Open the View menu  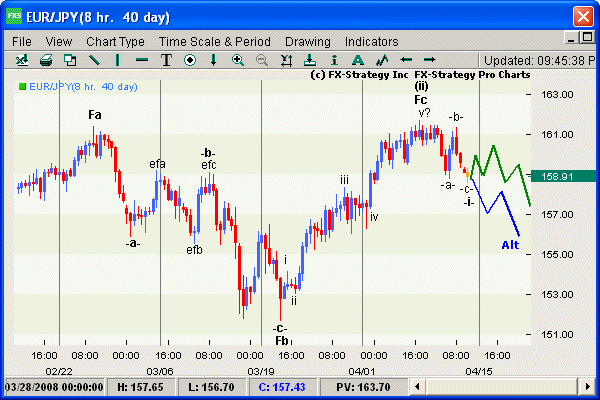(x=59, y=41)
